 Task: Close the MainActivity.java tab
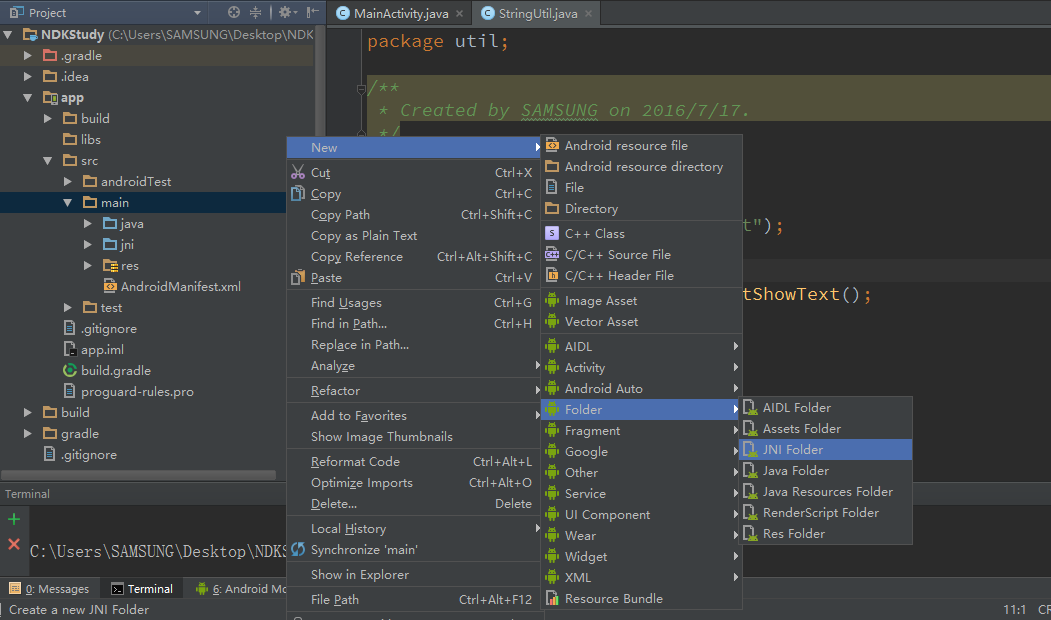point(459,13)
